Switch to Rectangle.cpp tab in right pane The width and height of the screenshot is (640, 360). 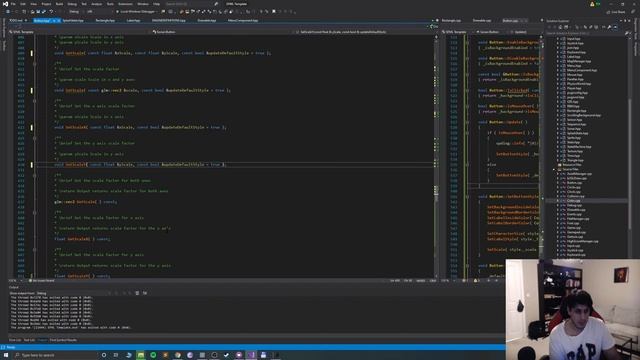[451, 20]
